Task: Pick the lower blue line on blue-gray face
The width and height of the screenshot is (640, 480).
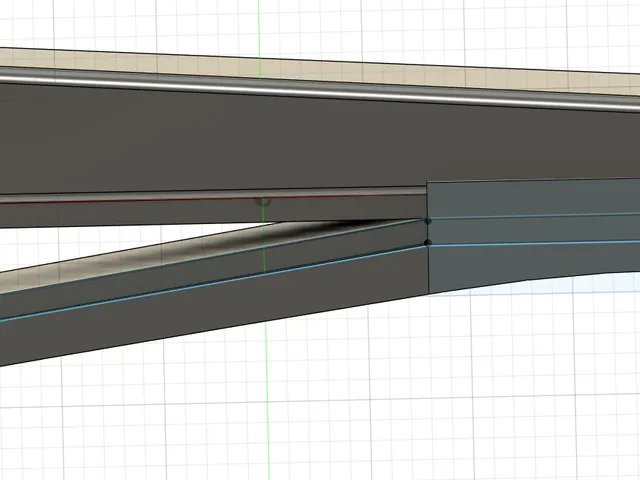Action: click(x=535, y=244)
